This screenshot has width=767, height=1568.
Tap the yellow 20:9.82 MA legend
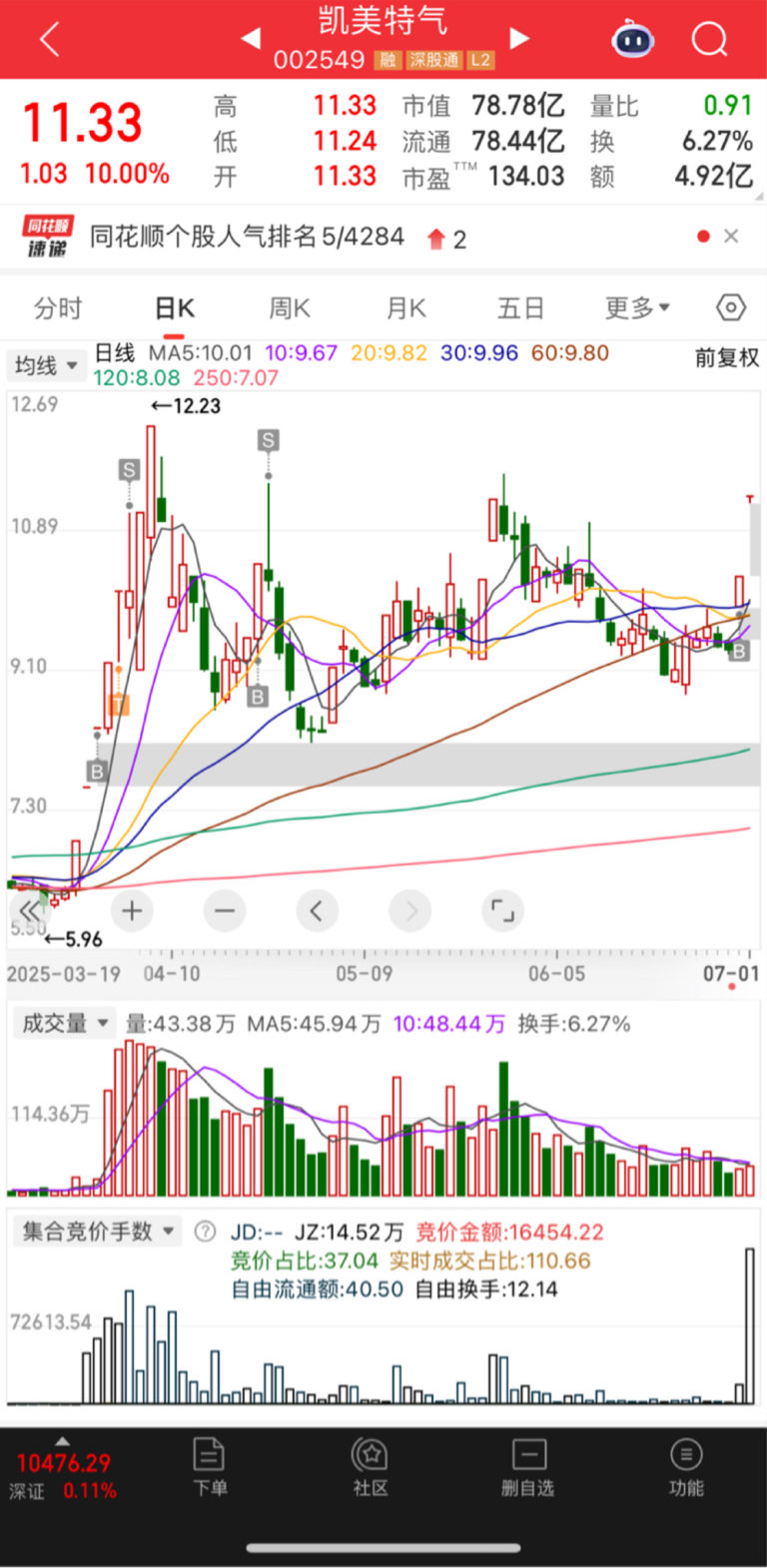388,353
